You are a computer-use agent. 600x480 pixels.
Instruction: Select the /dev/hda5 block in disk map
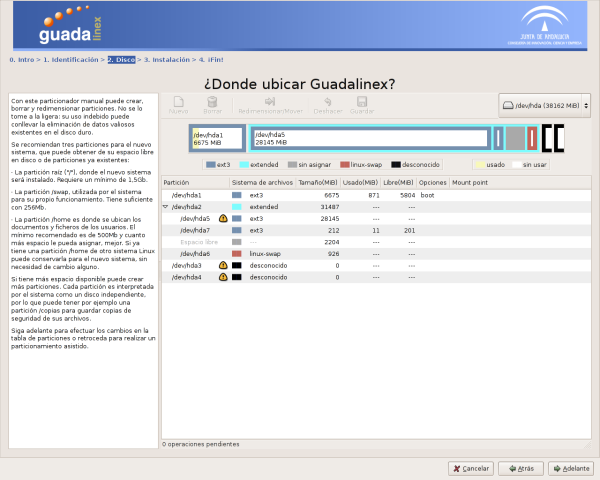coord(370,138)
